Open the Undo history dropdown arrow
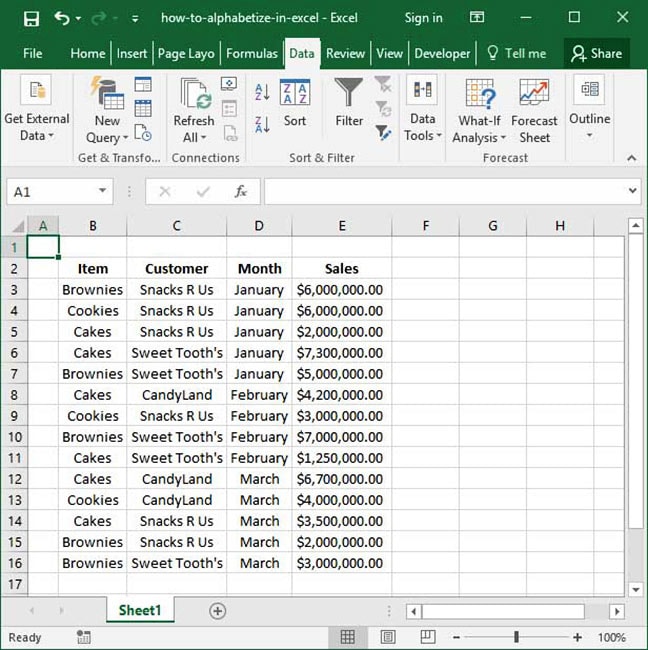Viewport: 648px width, 650px height. (78, 19)
